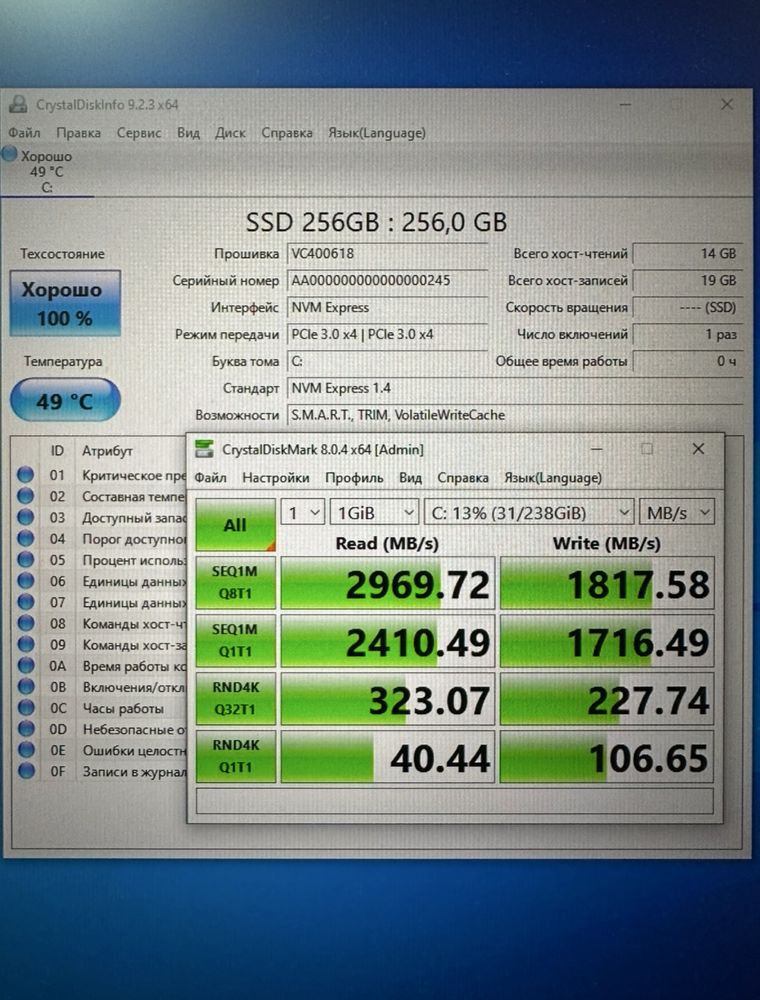
Task: Click transfer mode field PCIe 3.0 x4
Action: pos(387,334)
